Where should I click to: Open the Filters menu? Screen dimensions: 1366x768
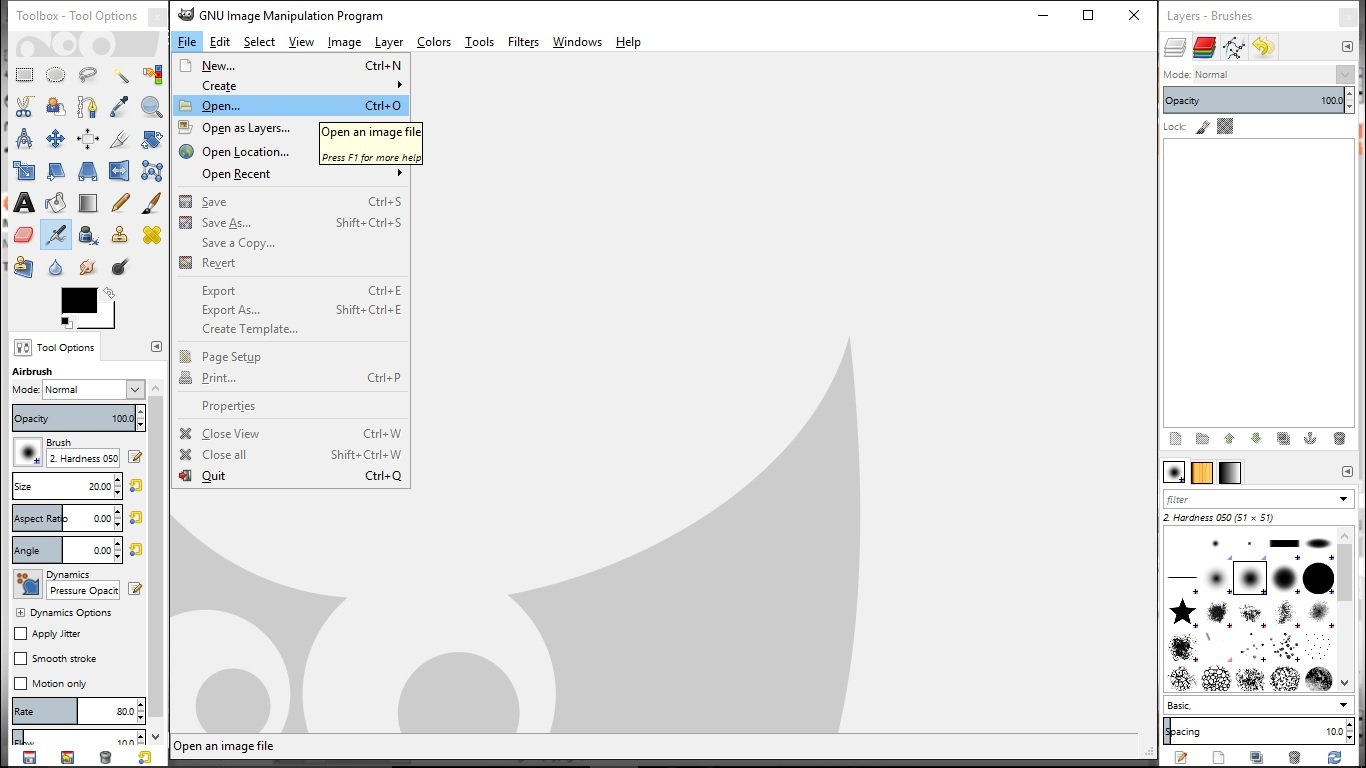pyautogui.click(x=523, y=42)
